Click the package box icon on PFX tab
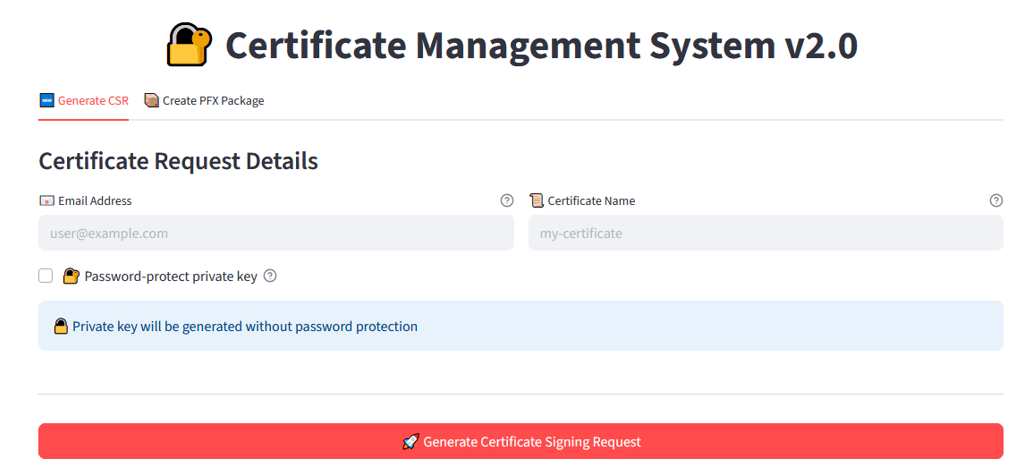This screenshot has width=1024, height=476. coord(152,101)
